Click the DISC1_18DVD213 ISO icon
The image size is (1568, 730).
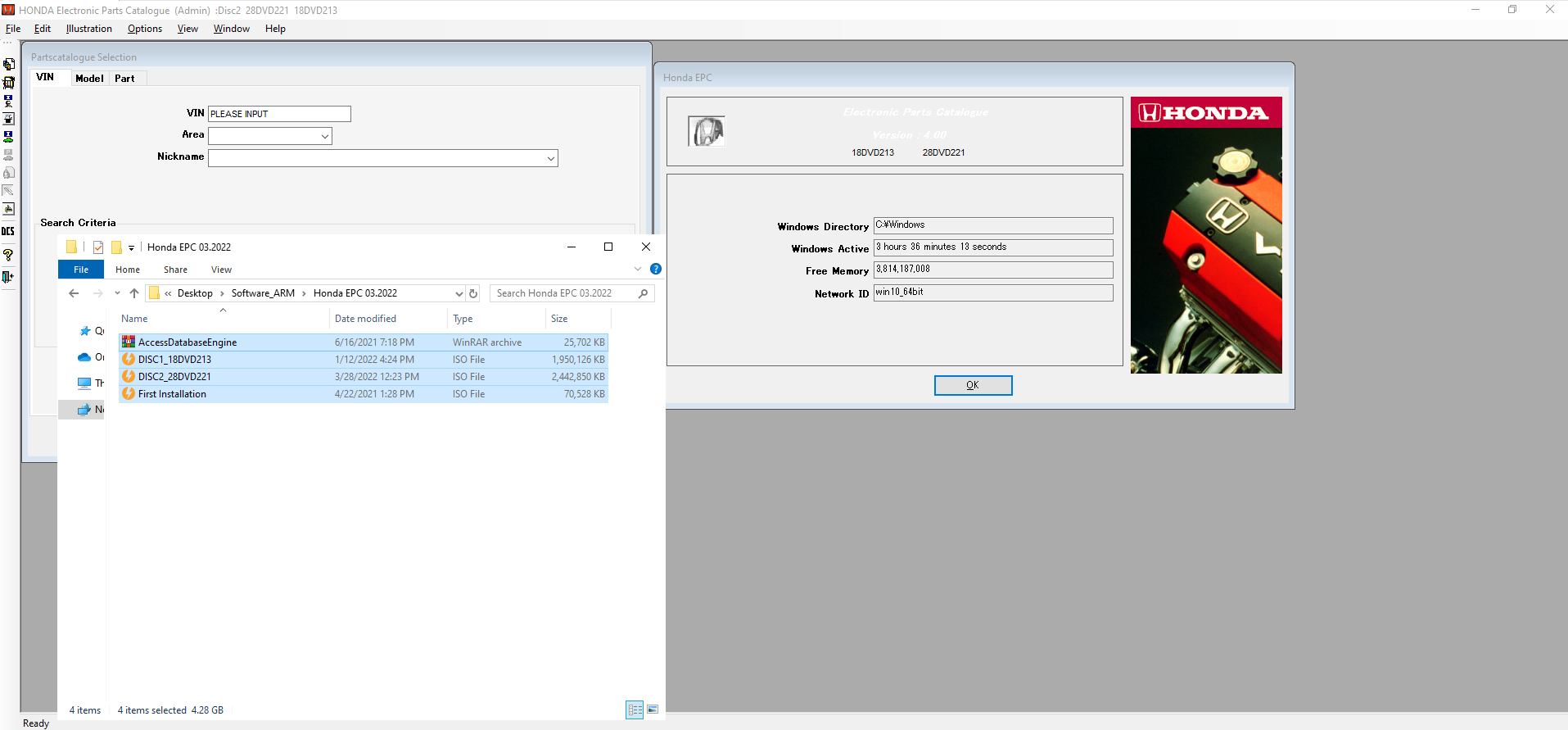(x=129, y=359)
